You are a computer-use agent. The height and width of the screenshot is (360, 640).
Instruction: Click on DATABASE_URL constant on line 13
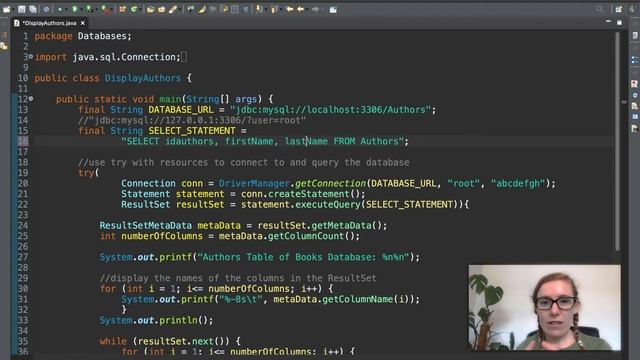[x=180, y=110]
